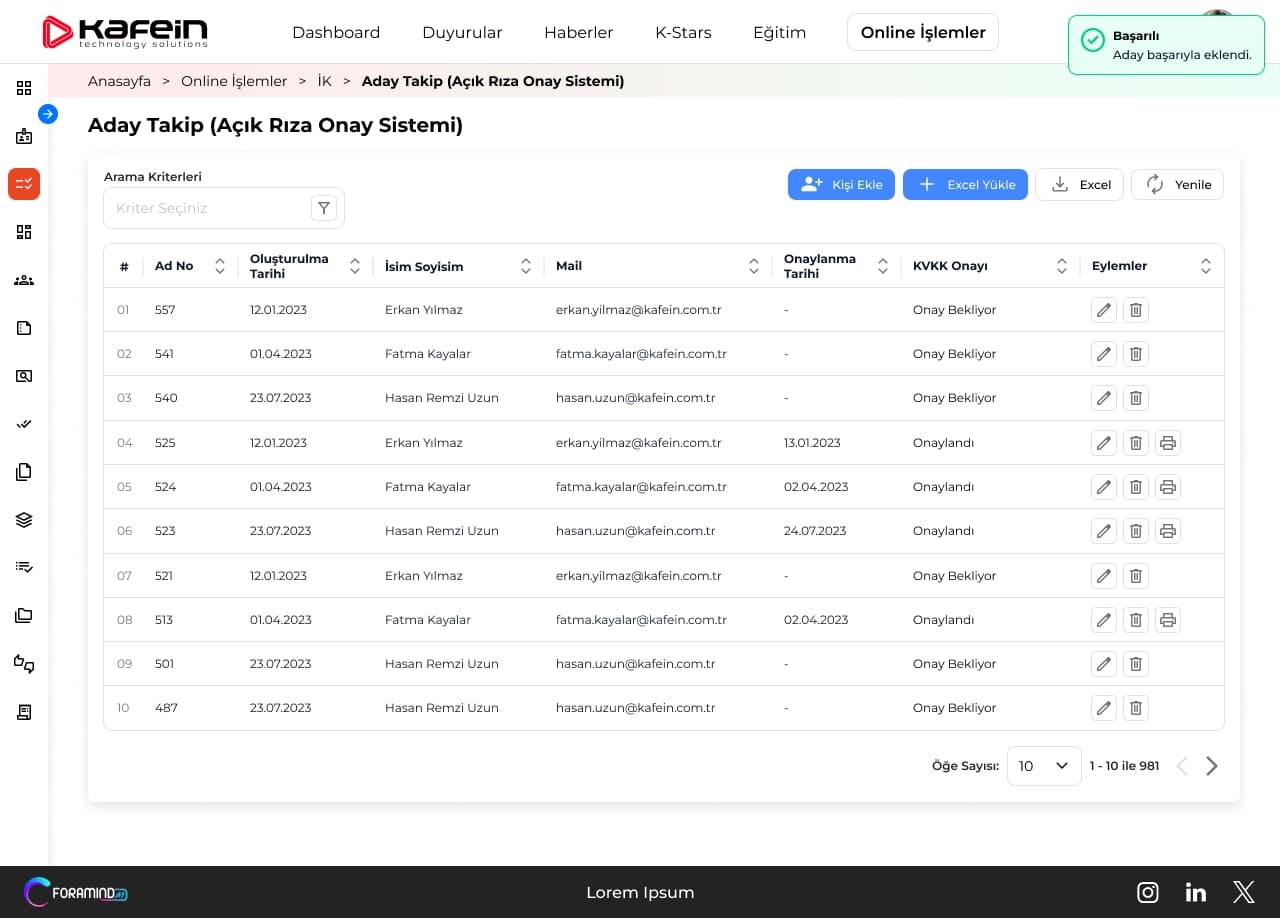
Task: Download with the Excel button
Action: pyautogui.click(x=1079, y=184)
